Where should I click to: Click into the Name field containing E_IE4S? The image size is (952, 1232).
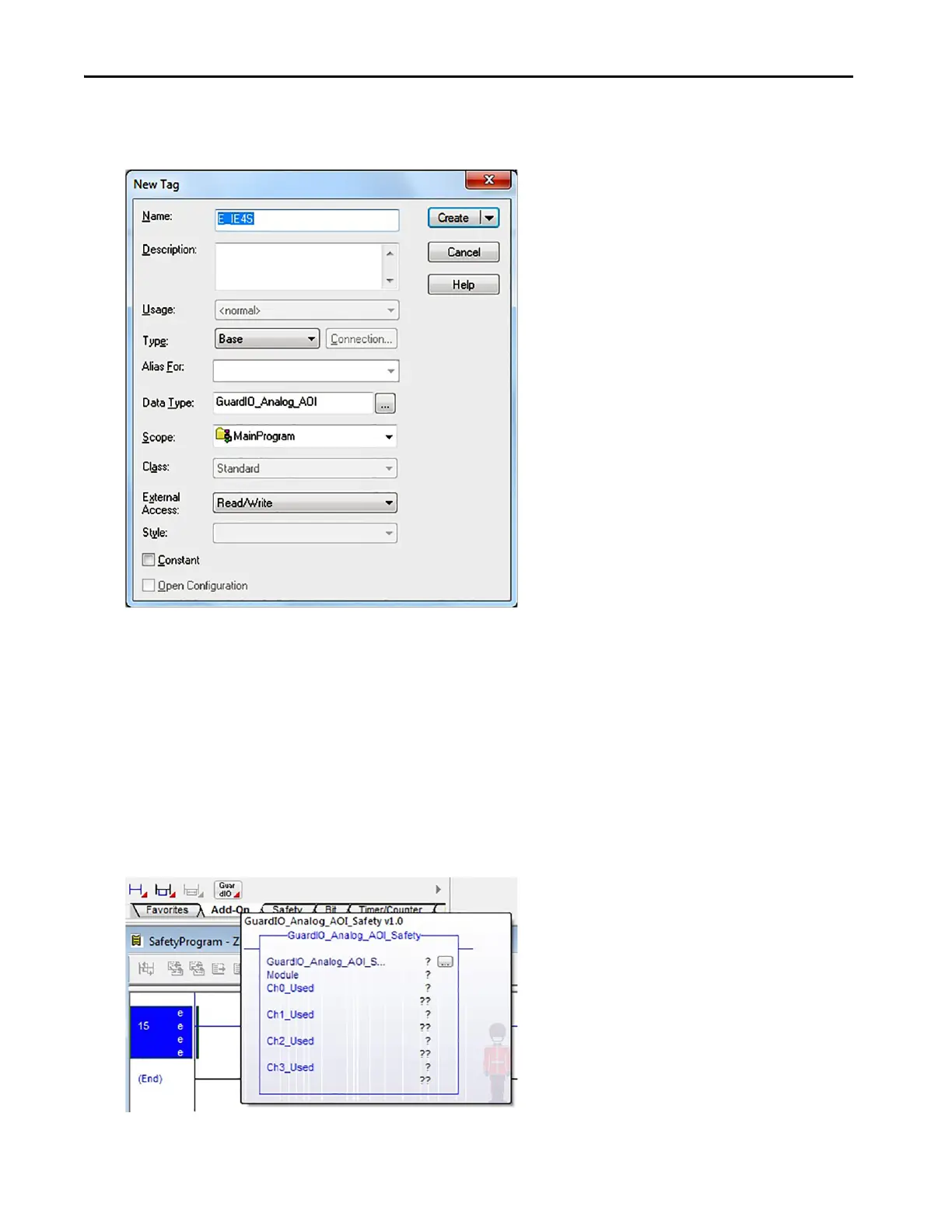306,219
